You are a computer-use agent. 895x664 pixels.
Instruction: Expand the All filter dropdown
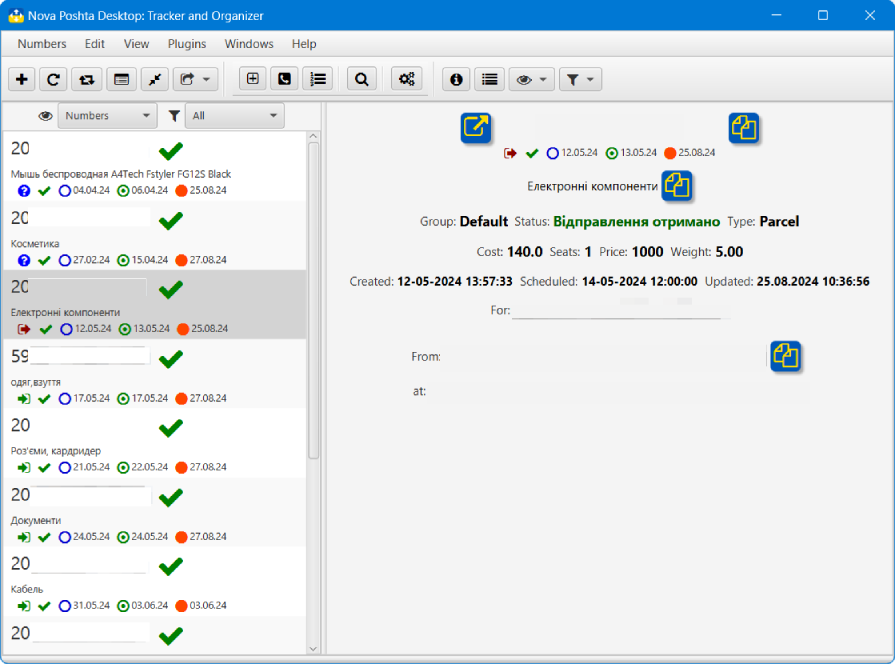(x=235, y=116)
